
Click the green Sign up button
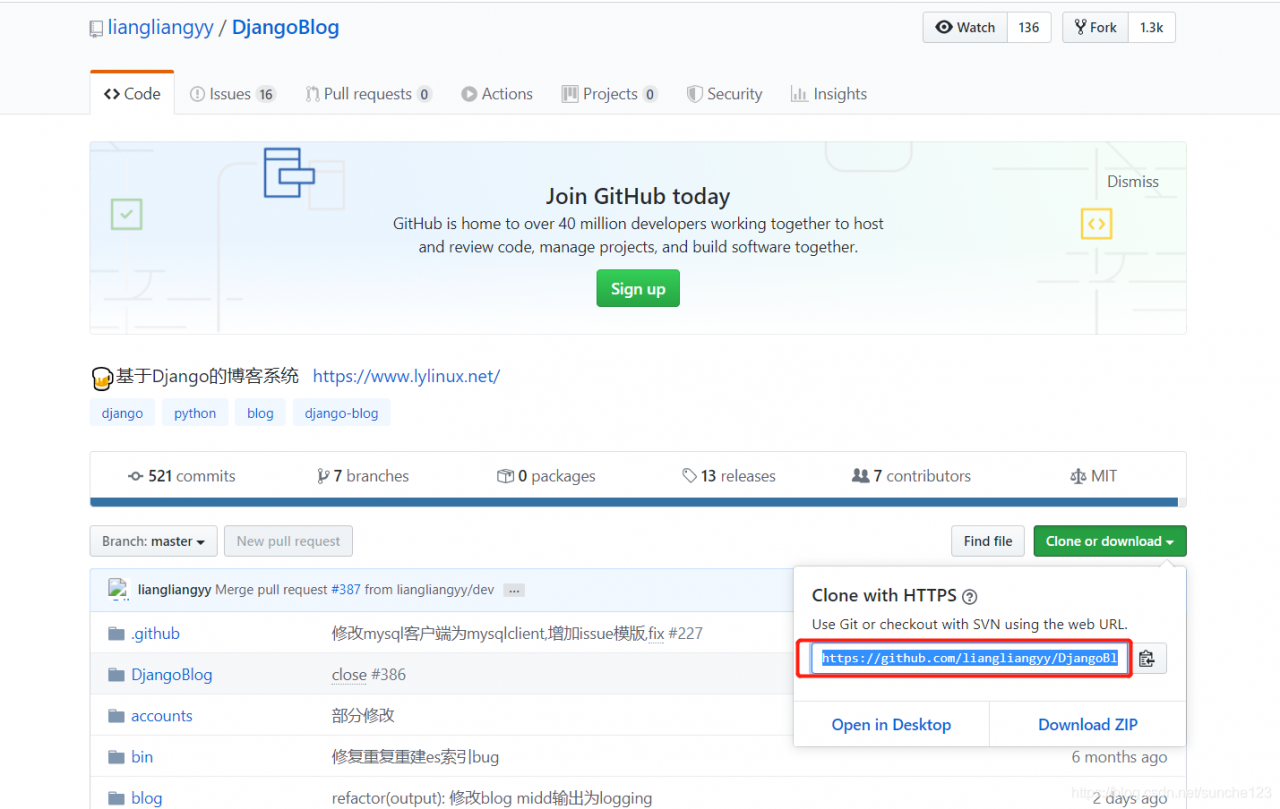coord(638,288)
